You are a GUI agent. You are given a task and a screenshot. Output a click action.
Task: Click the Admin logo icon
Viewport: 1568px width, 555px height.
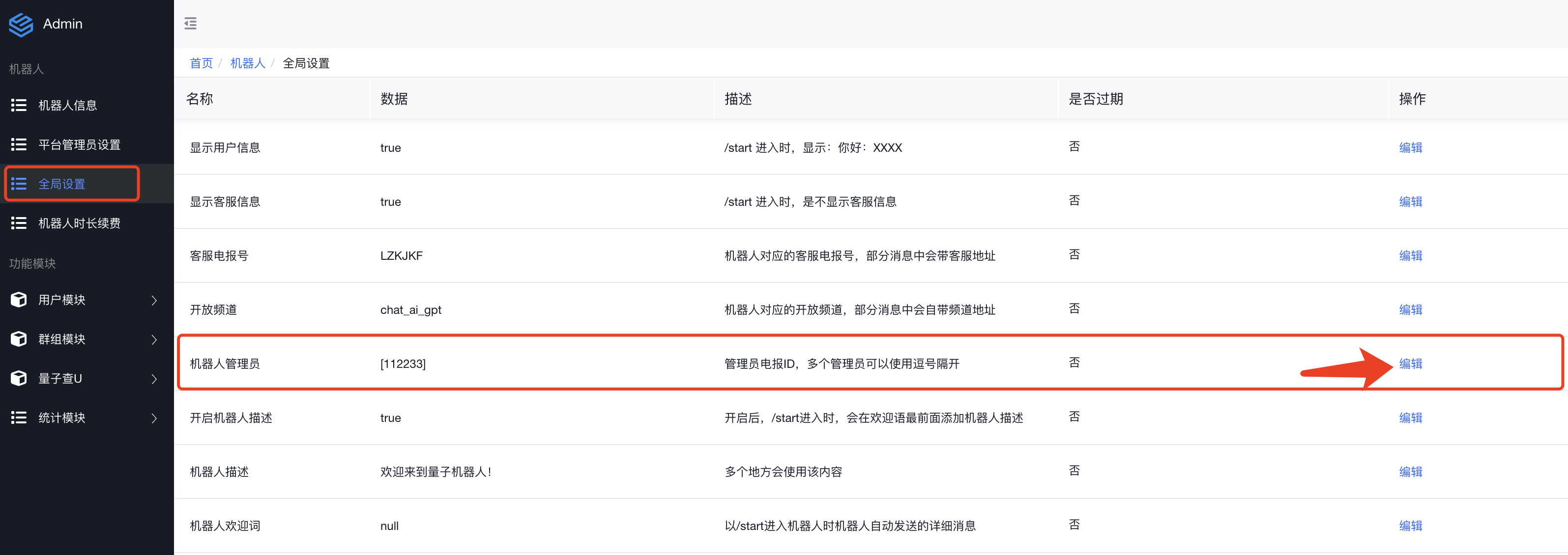21,25
